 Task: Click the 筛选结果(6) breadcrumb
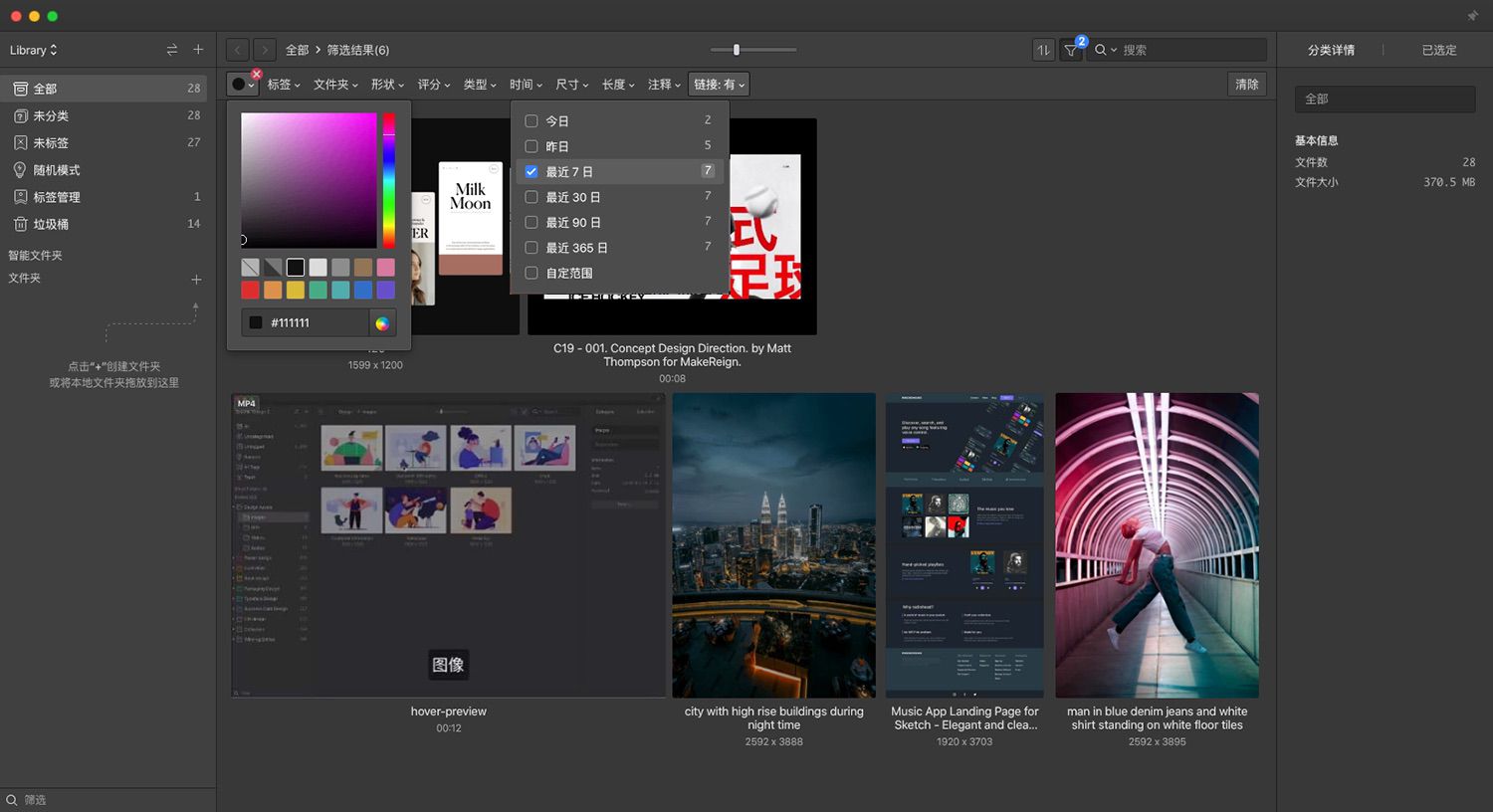point(358,50)
